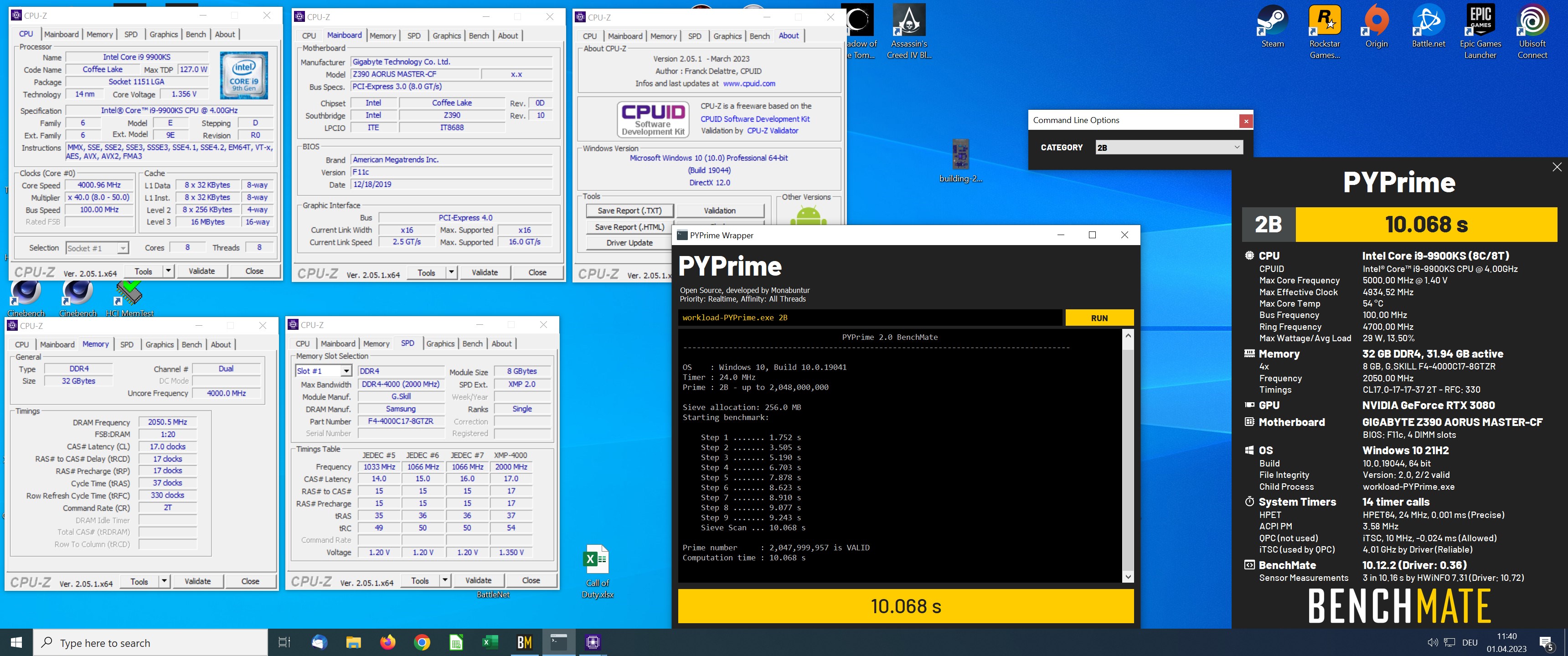The image size is (1568, 656).
Task: Open the notification center with 5 notifications
Action: point(1546,643)
